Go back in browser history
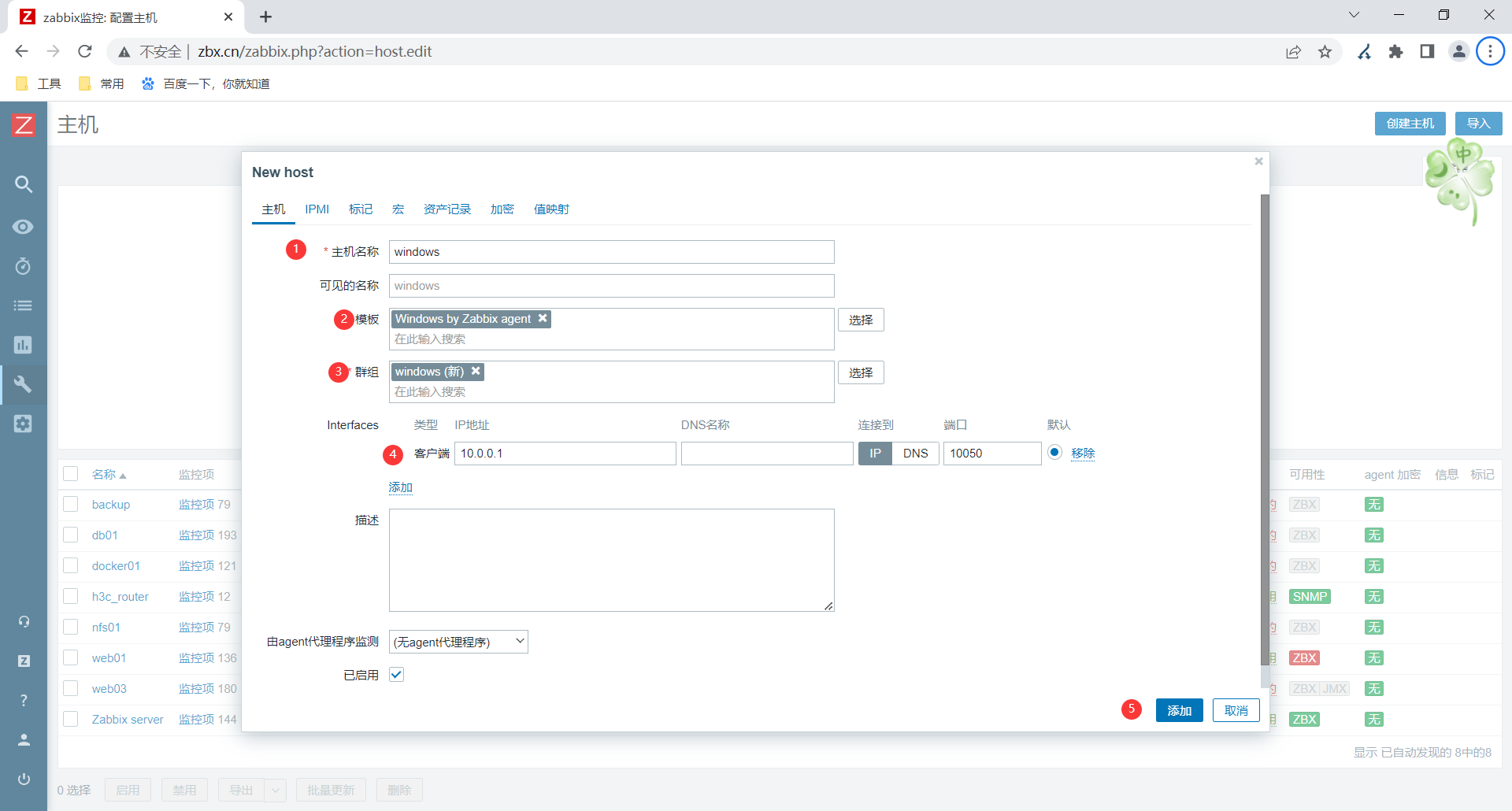Screen dimensions: 1512x811 (22, 51)
